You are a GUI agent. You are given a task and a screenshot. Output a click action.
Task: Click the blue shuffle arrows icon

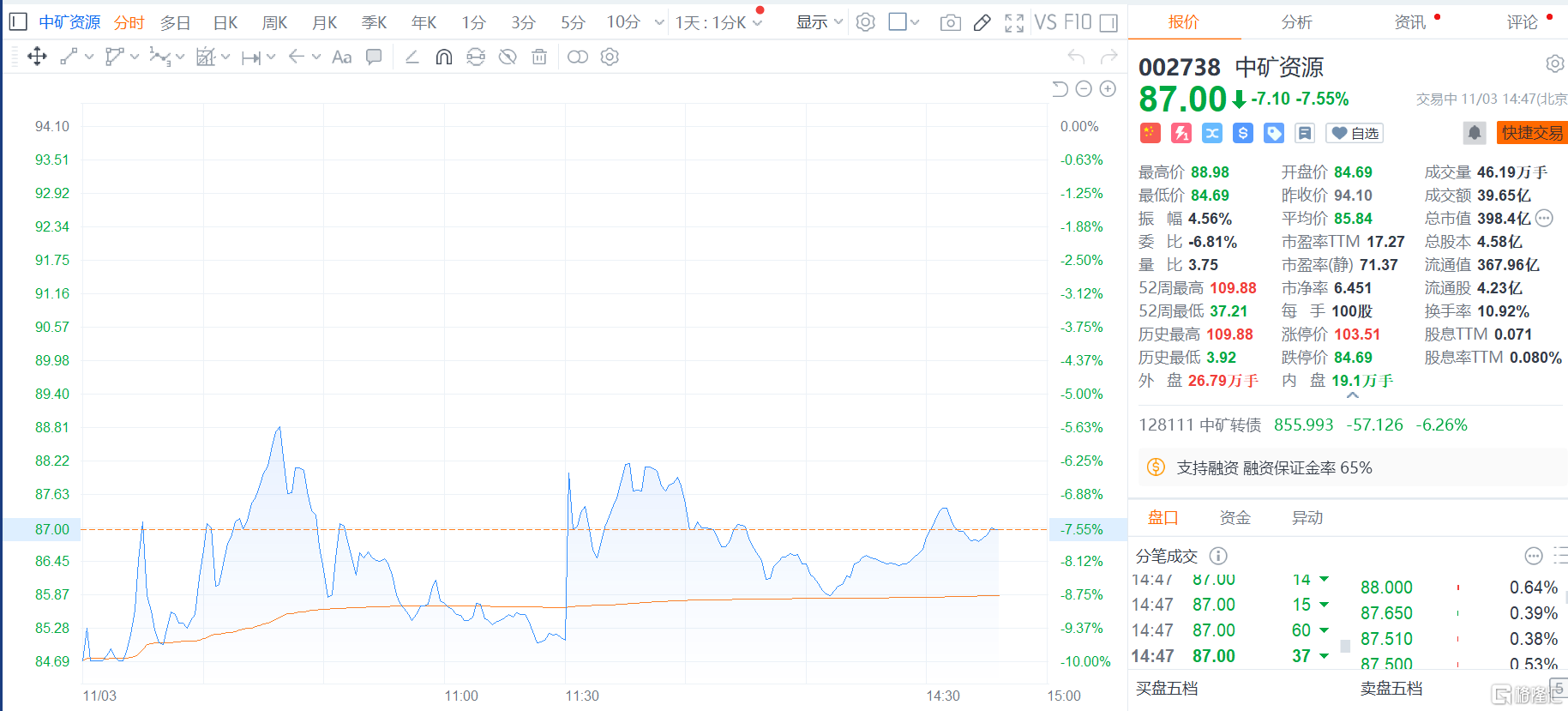pos(1212,133)
